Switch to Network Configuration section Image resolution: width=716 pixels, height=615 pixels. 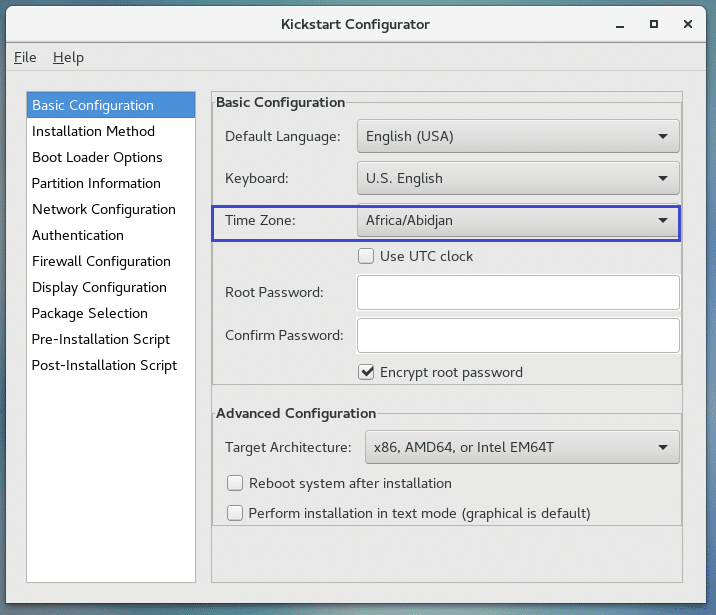103,209
